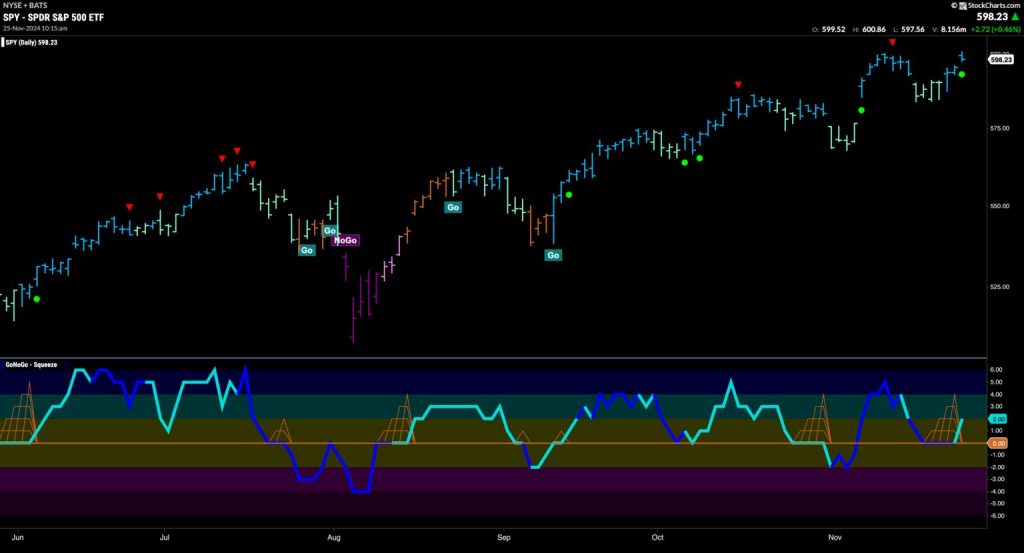Image resolution: width=1024 pixels, height=553 pixels.
Task: Click the 25-Nov-2024 10:15am timestamp
Action: [x=35, y=29]
